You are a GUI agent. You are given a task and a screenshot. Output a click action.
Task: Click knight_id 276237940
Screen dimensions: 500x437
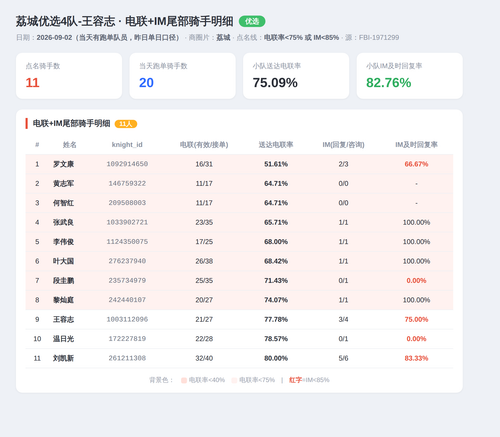coord(127,261)
